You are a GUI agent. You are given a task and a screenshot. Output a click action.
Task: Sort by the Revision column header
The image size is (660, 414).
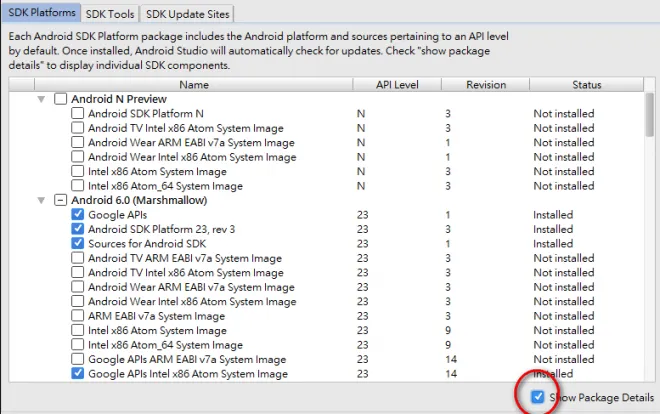coord(486,85)
